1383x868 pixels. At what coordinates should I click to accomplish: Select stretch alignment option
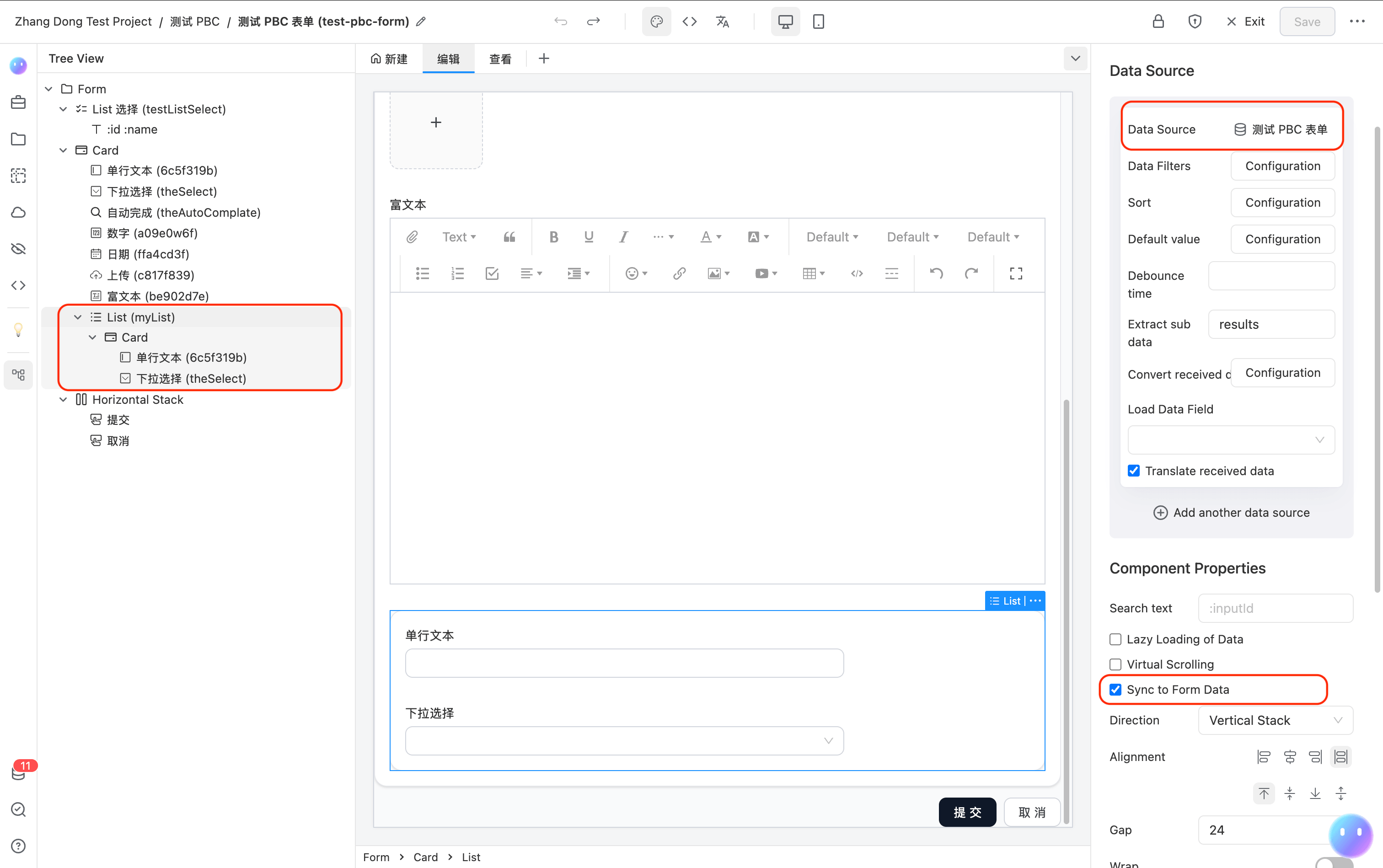coord(1340,757)
